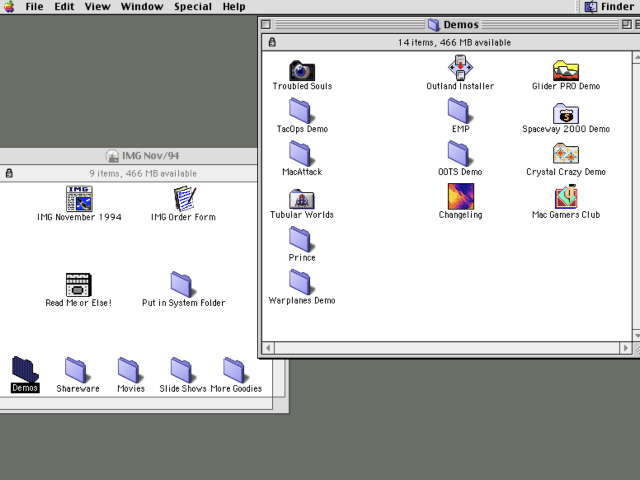Select the Prince folder
The height and width of the screenshot is (480, 640).
coord(300,239)
